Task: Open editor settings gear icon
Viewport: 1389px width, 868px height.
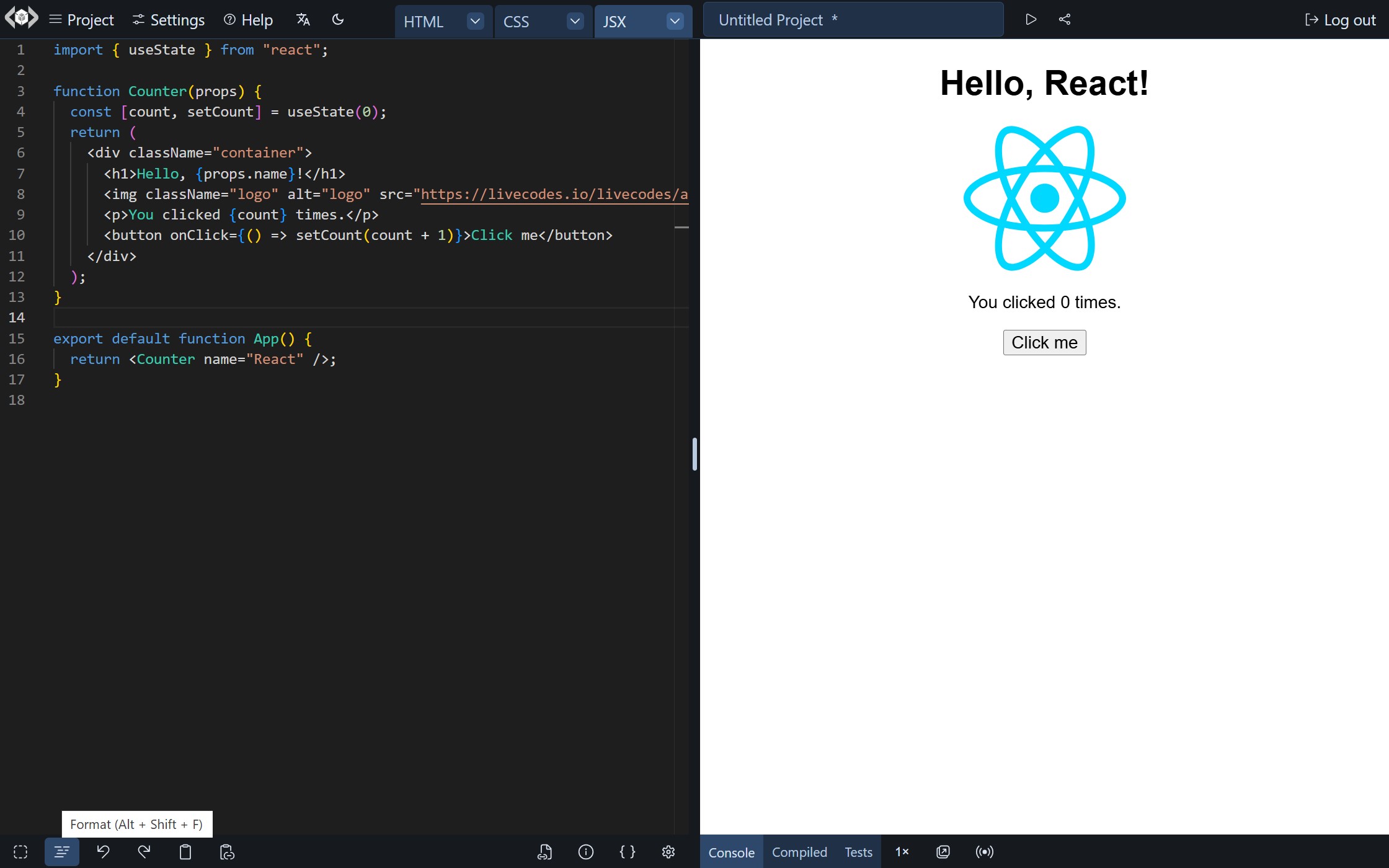Action: (668, 852)
